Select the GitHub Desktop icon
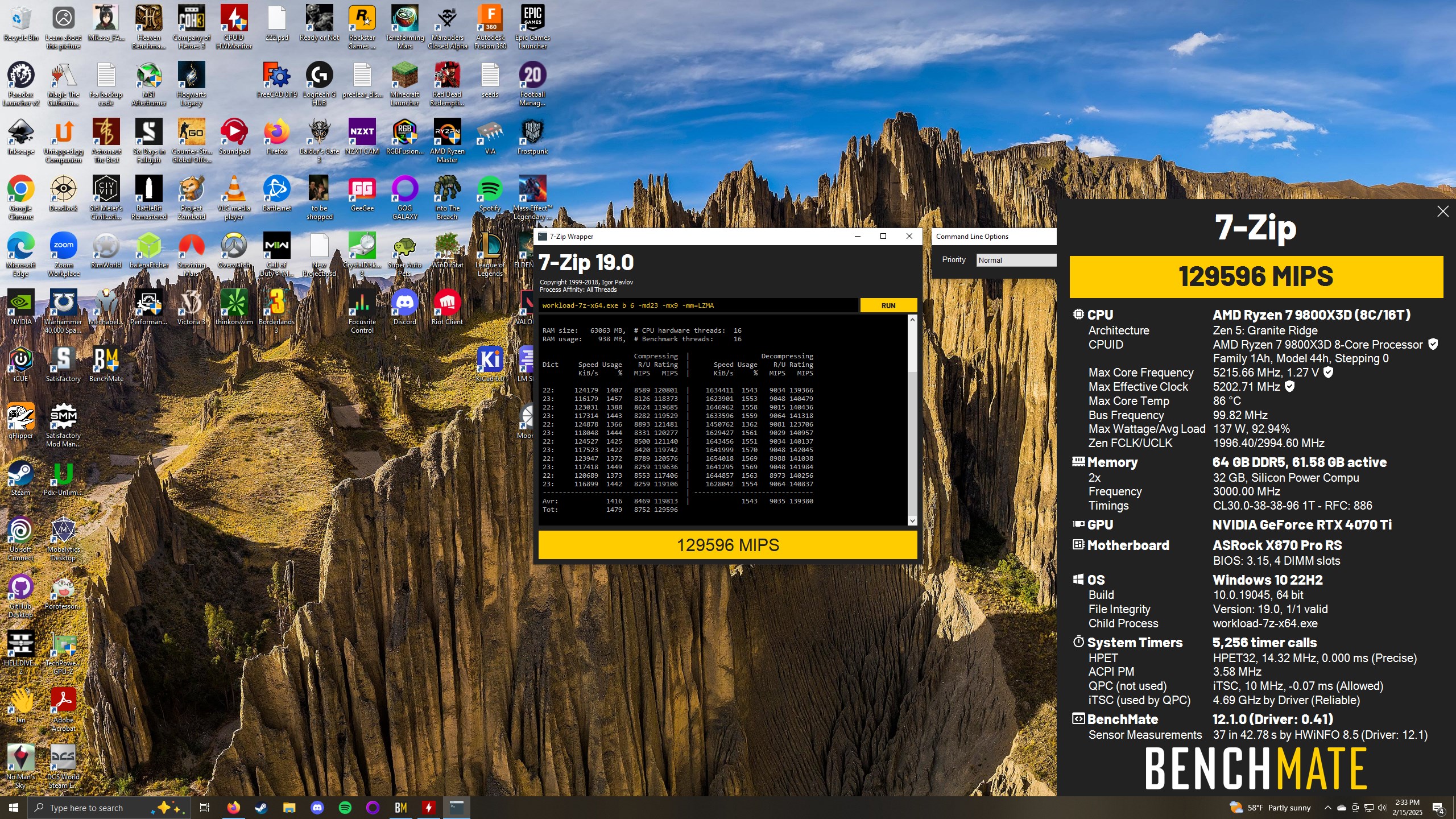 tap(20, 596)
